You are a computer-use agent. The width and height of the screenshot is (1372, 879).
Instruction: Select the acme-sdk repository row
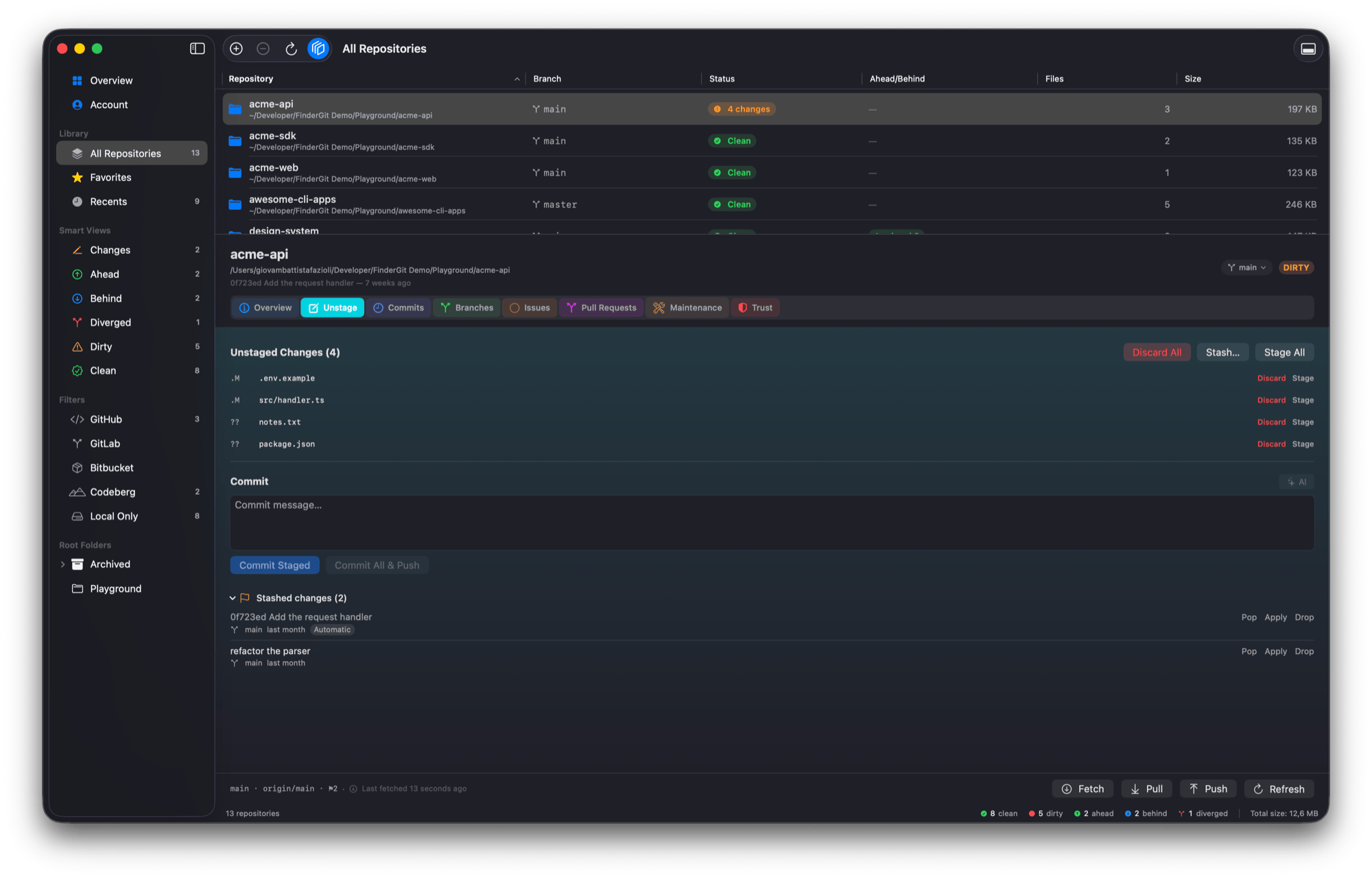tap(772, 141)
